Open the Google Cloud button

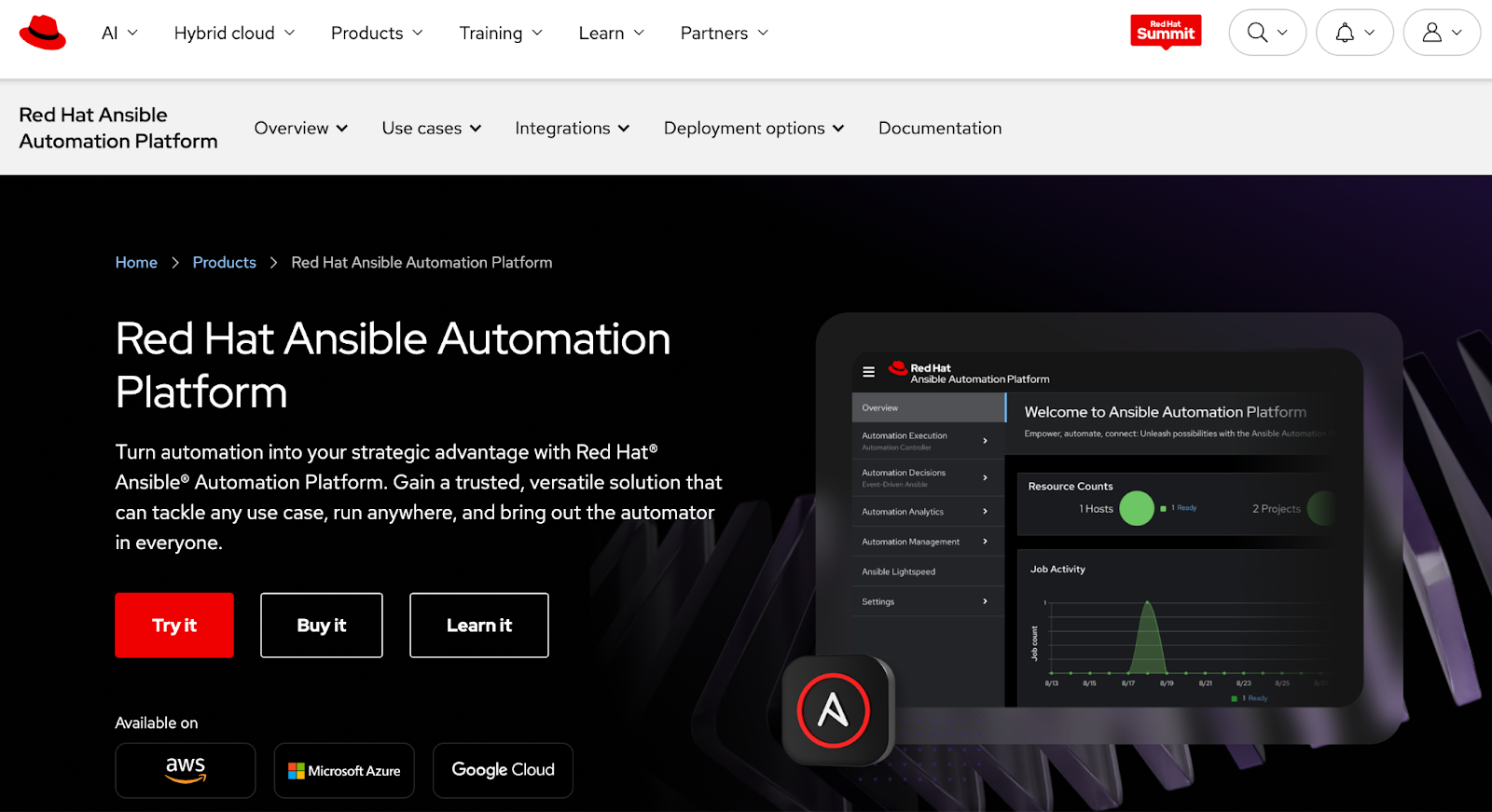click(x=503, y=770)
